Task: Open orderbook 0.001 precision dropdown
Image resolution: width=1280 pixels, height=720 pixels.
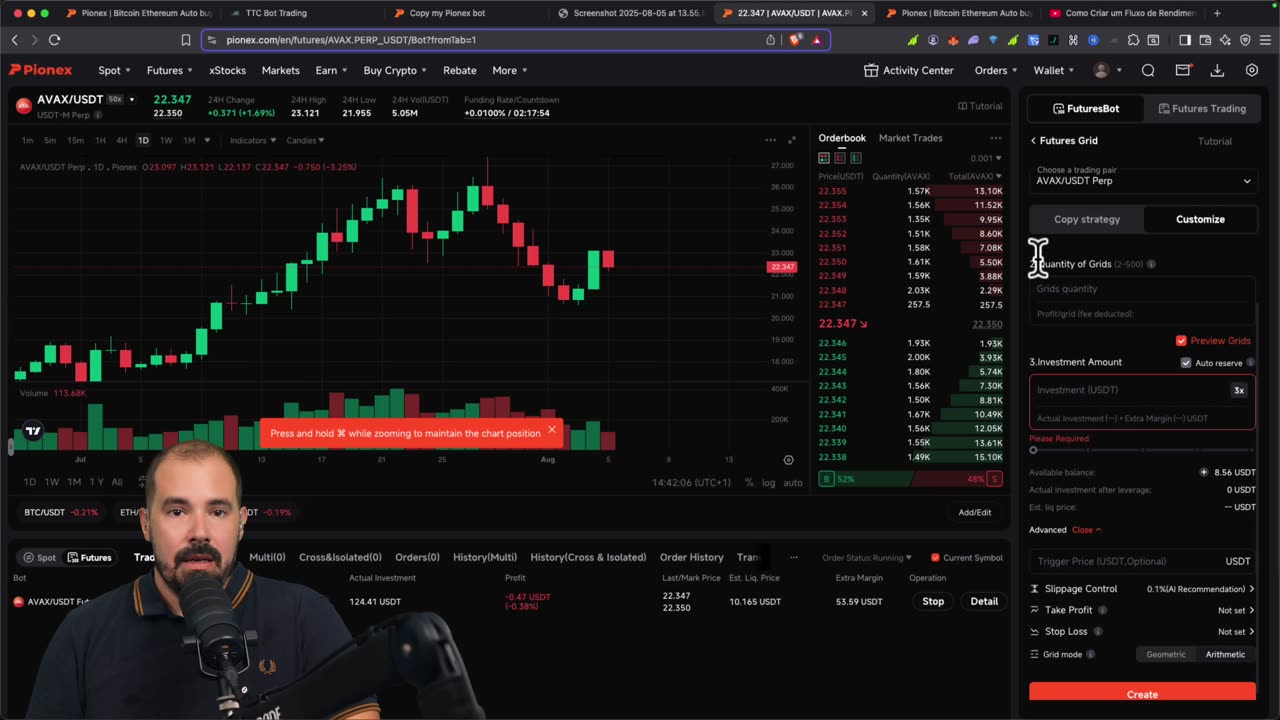Action: point(985,158)
